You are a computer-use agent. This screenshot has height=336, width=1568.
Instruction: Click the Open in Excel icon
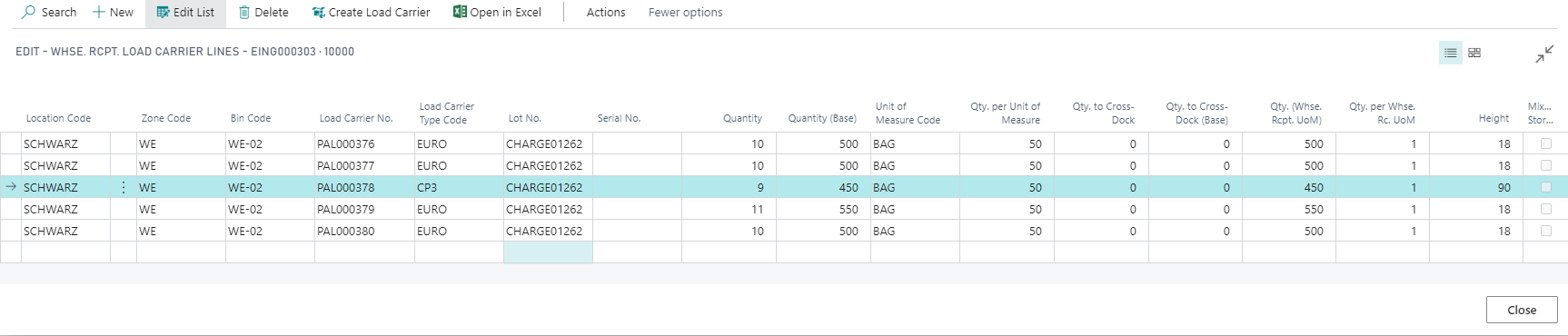tap(460, 12)
